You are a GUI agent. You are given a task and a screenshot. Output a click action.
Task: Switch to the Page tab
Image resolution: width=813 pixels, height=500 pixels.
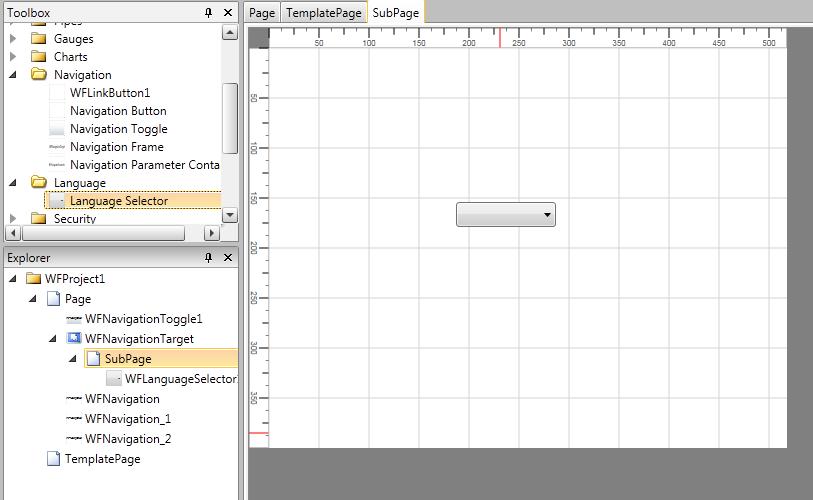[262, 13]
